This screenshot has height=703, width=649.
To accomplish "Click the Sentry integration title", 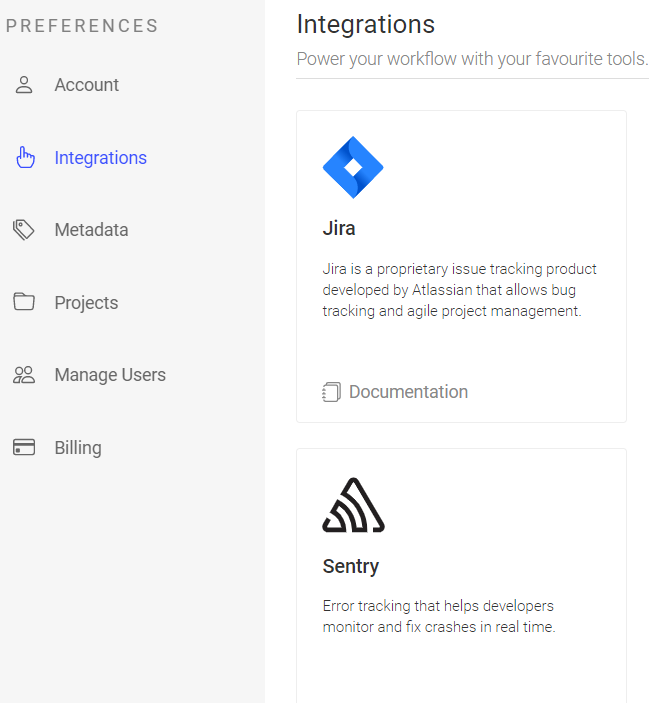I will [350, 566].
